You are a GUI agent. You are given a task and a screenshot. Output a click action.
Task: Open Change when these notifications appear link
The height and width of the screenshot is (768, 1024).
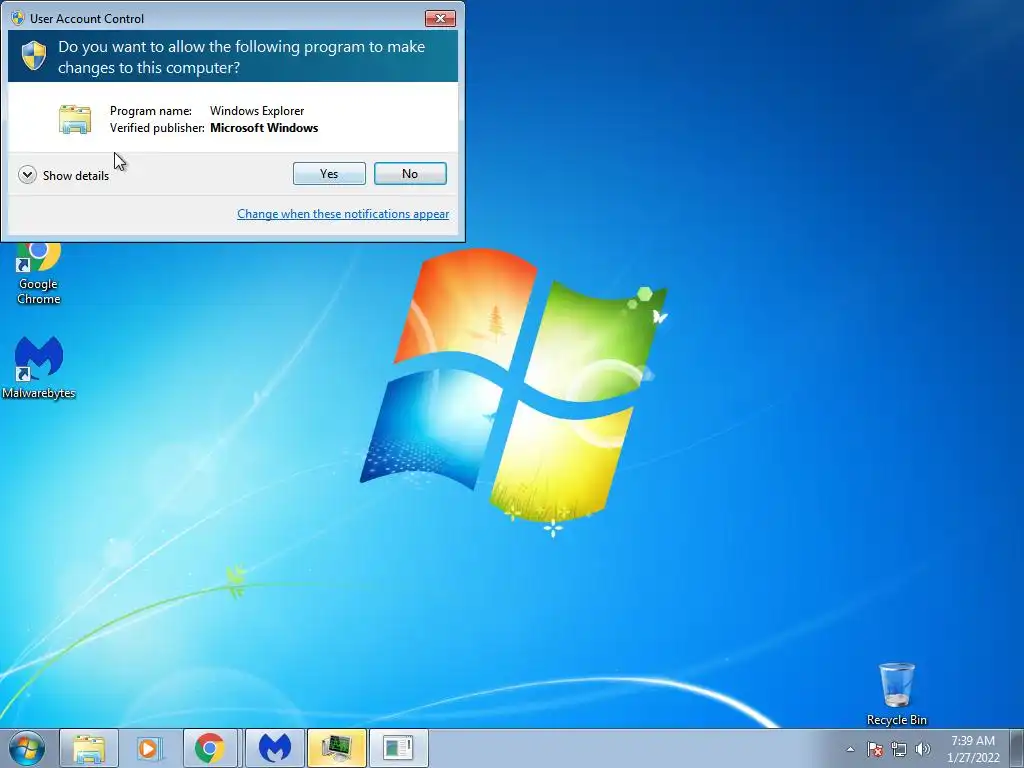pos(343,214)
